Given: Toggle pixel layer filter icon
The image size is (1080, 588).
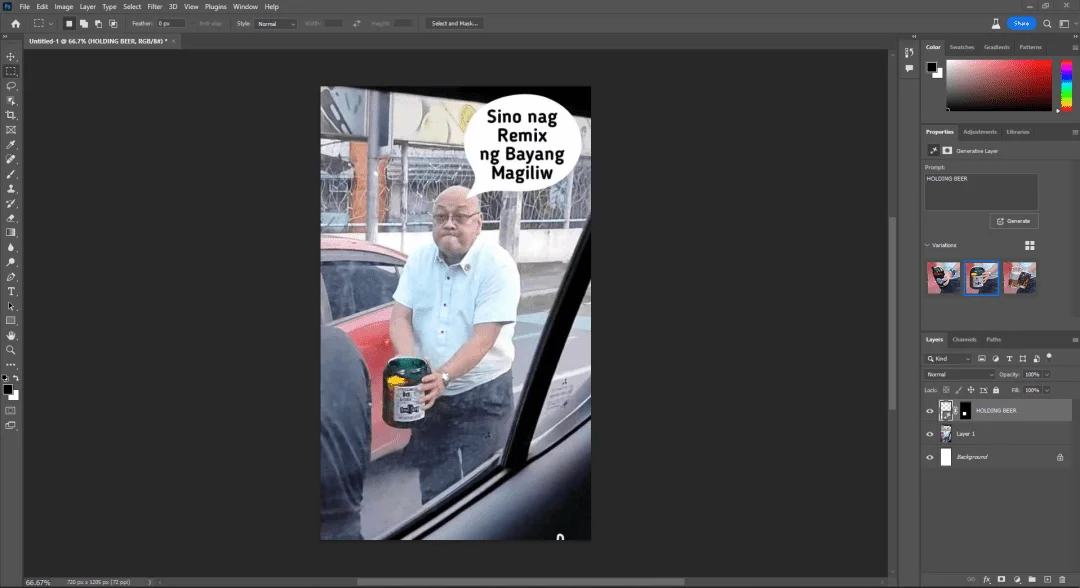Looking at the screenshot, I should (x=982, y=359).
